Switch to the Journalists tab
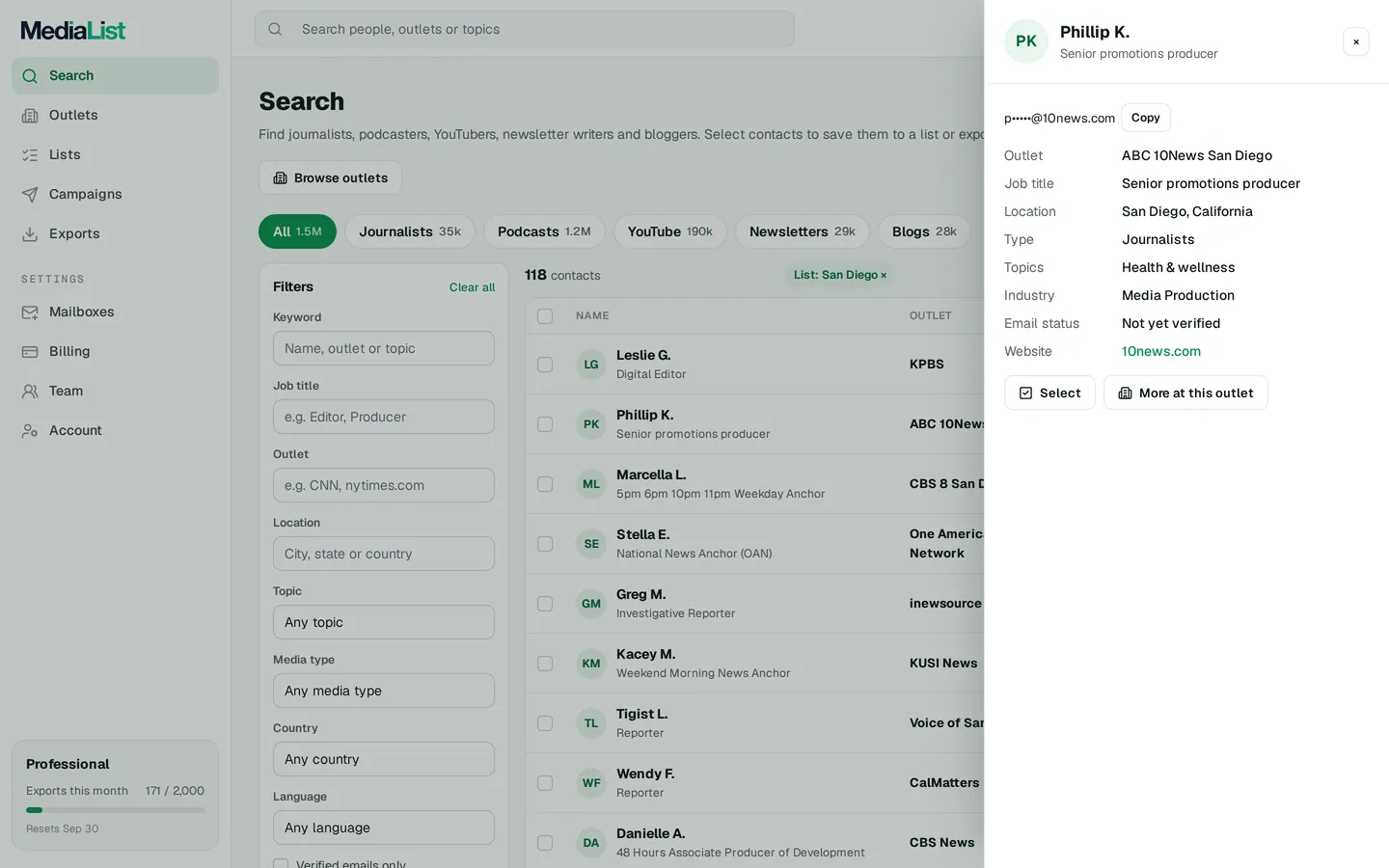The width and height of the screenshot is (1389, 868). 410,231
